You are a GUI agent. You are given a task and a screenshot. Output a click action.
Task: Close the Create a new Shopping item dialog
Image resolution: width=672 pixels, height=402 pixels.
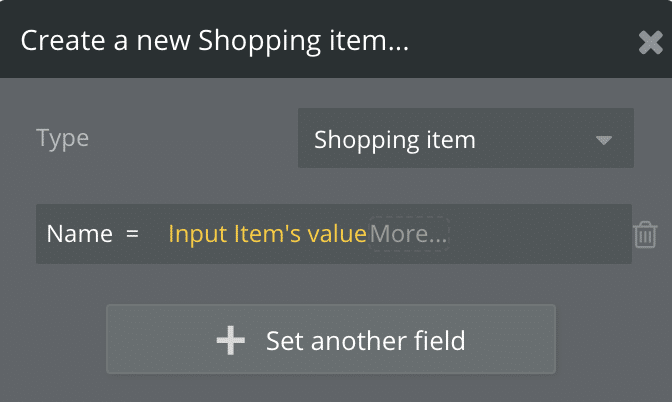pos(649,42)
